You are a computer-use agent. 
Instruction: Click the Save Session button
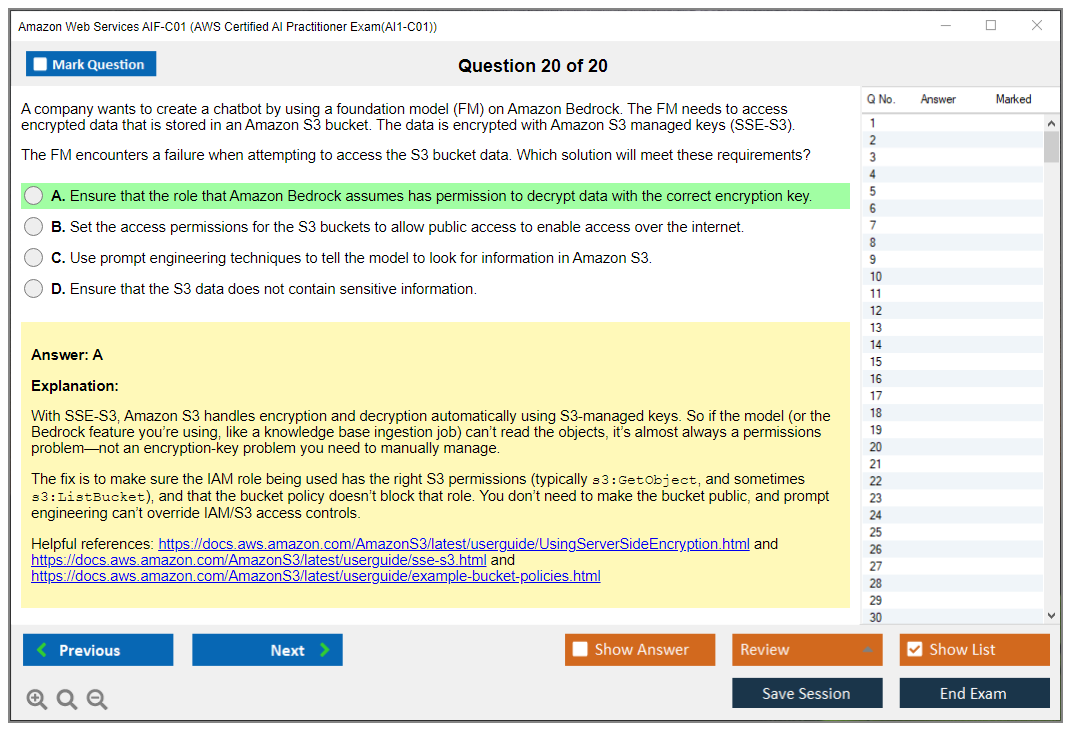coord(807,693)
